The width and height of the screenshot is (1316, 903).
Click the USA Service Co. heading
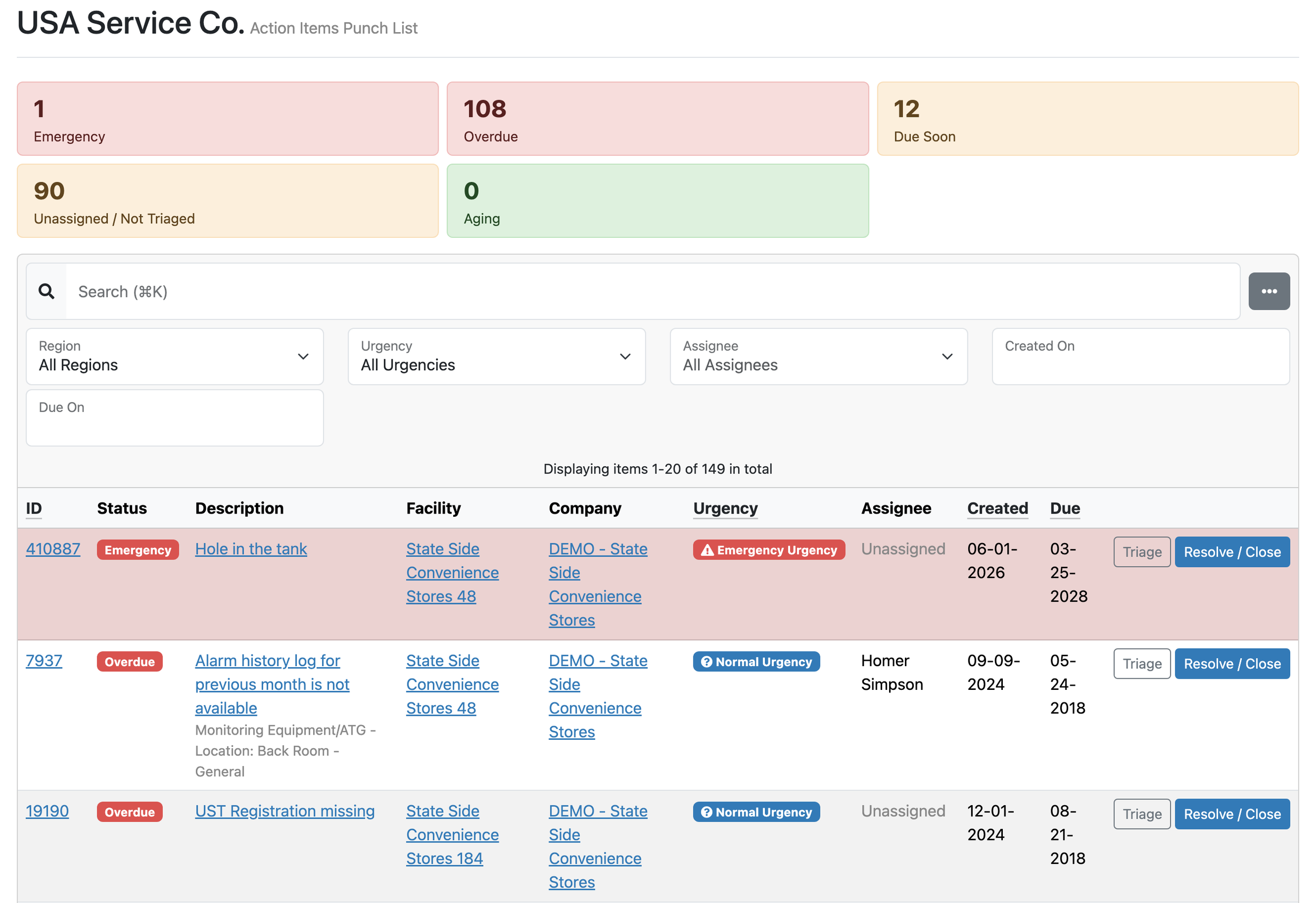[131, 23]
